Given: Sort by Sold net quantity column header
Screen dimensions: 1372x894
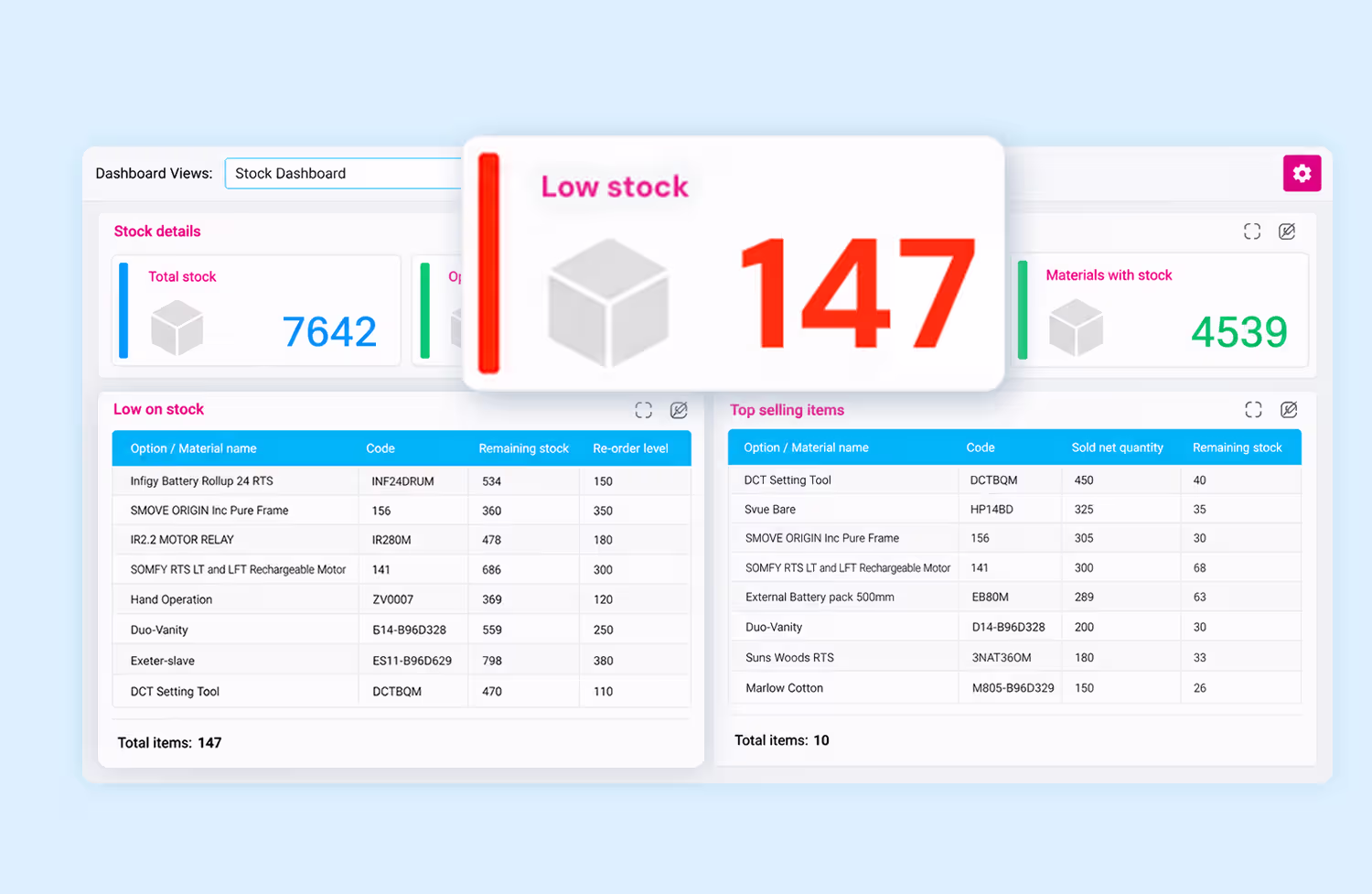Looking at the screenshot, I should point(1117,447).
